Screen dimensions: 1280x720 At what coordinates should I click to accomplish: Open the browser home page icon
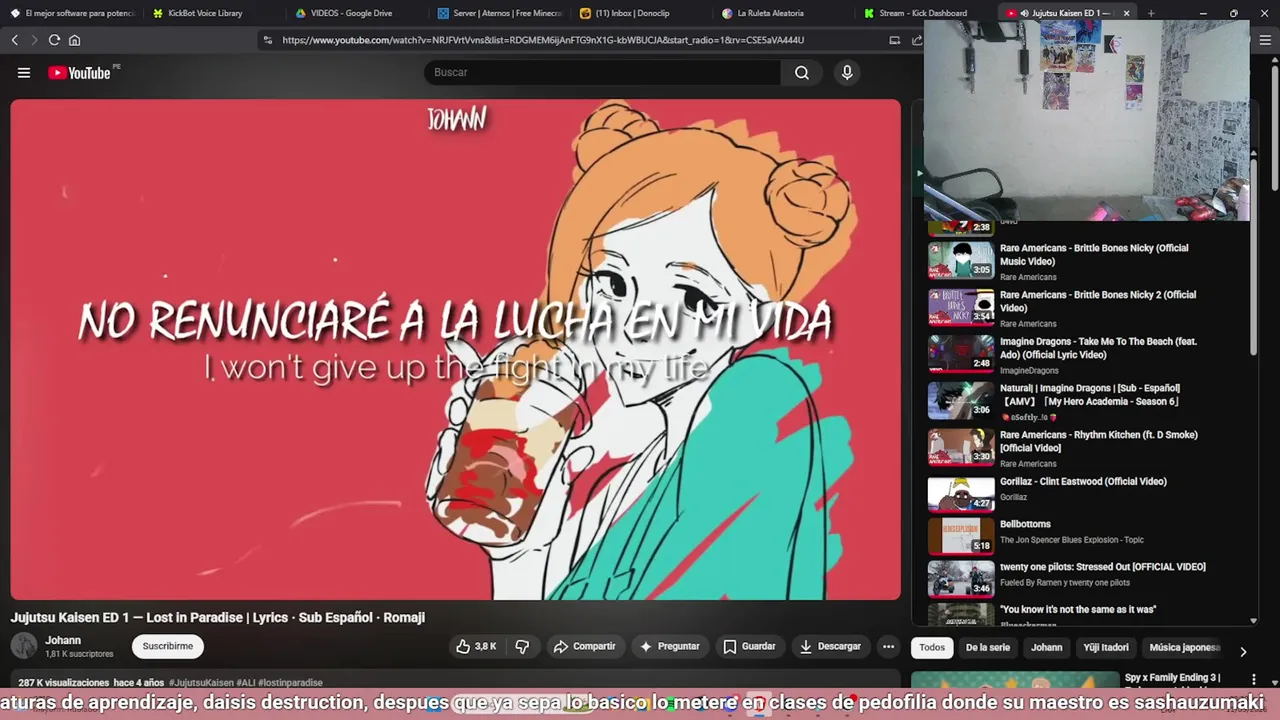(74, 40)
